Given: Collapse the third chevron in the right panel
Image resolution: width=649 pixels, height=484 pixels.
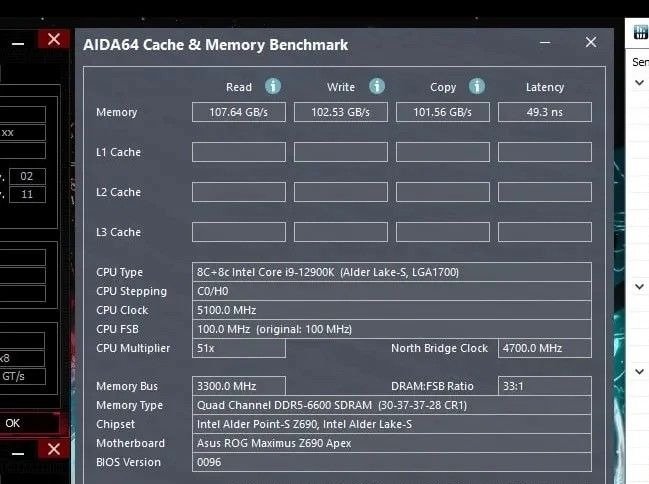Looking at the screenshot, I should [x=639, y=371].
